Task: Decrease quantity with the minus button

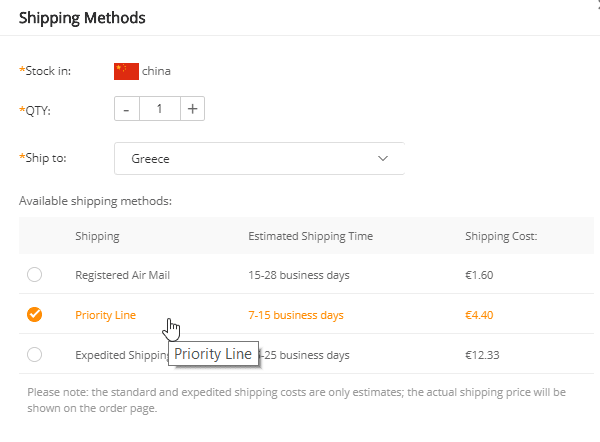Action: (x=127, y=108)
